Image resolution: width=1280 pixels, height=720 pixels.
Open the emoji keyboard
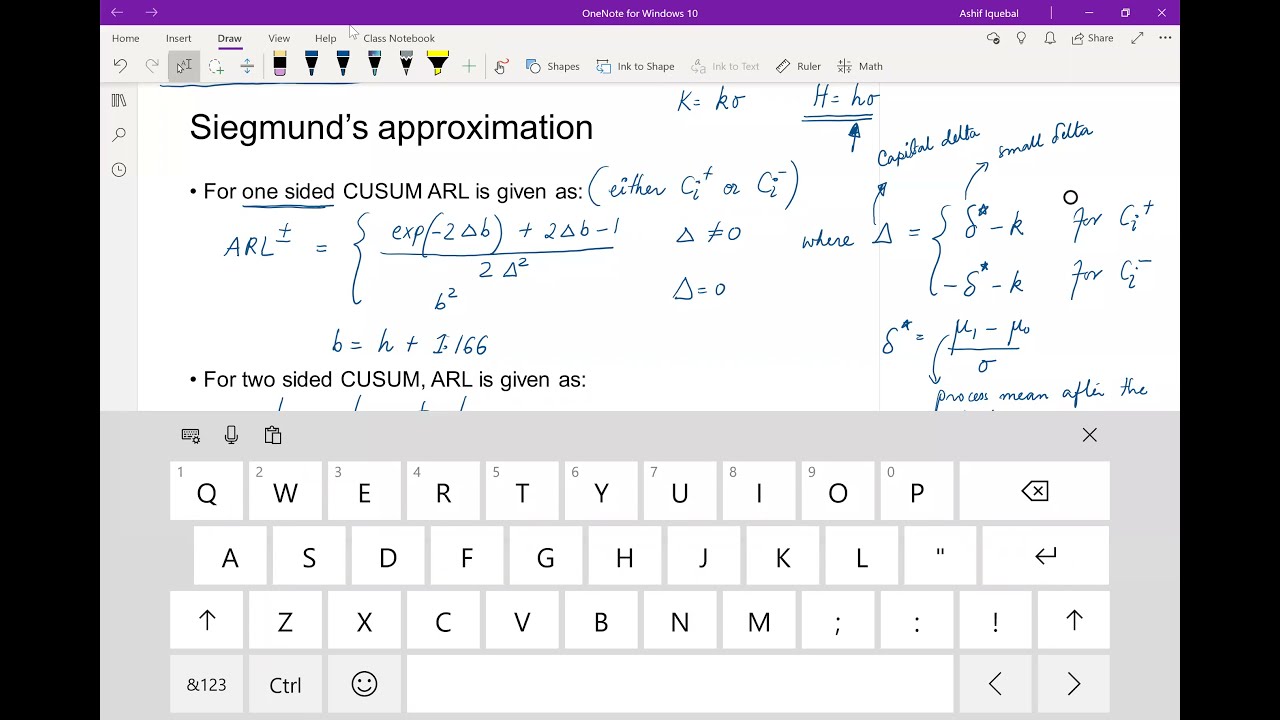364,685
